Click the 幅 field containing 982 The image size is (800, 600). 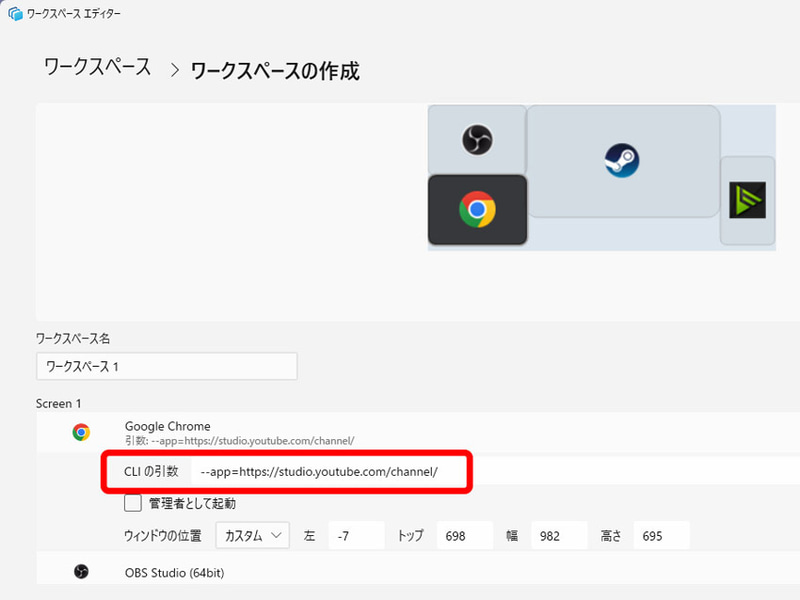point(558,535)
